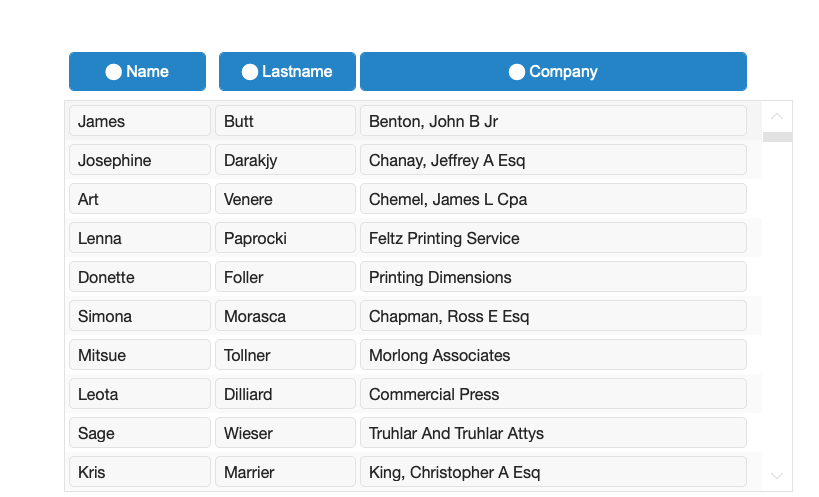Select the Kris name field
This screenshot has width=819, height=497.
[140, 472]
